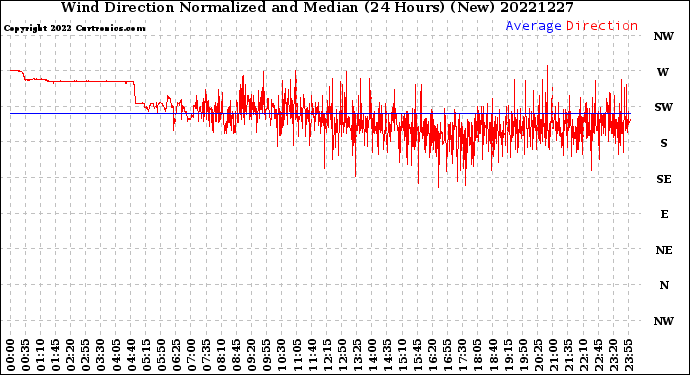
Task: Click the 16:55 time axis label
Action: pos(448,355)
